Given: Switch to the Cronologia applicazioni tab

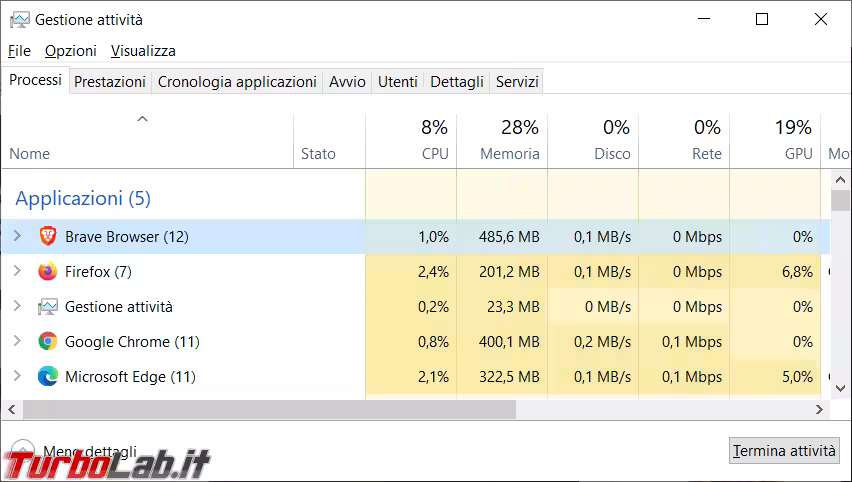Looking at the screenshot, I should click(237, 82).
